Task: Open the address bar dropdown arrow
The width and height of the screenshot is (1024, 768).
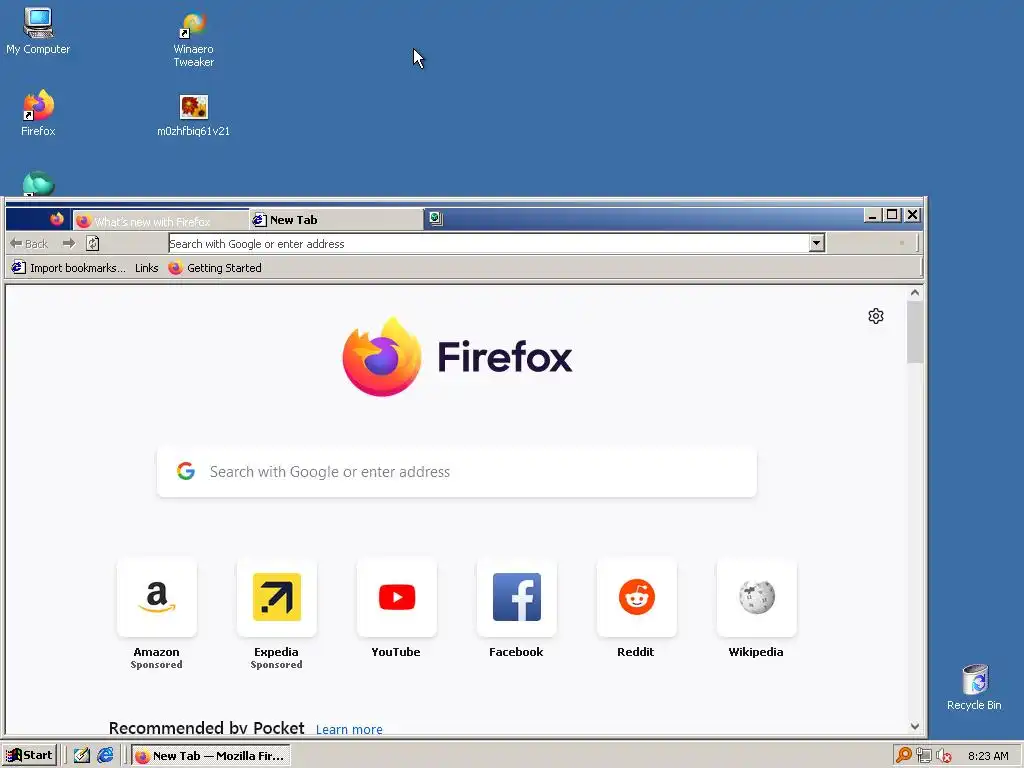Action: (816, 244)
